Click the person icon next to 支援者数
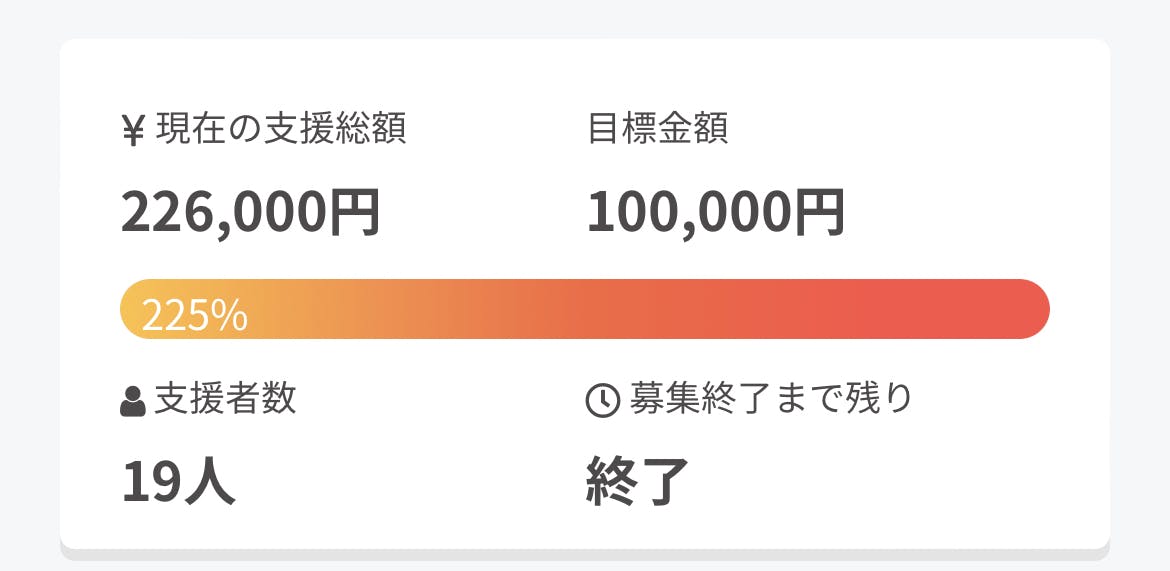The width and height of the screenshot is (1170, 571). coord(133,401)
